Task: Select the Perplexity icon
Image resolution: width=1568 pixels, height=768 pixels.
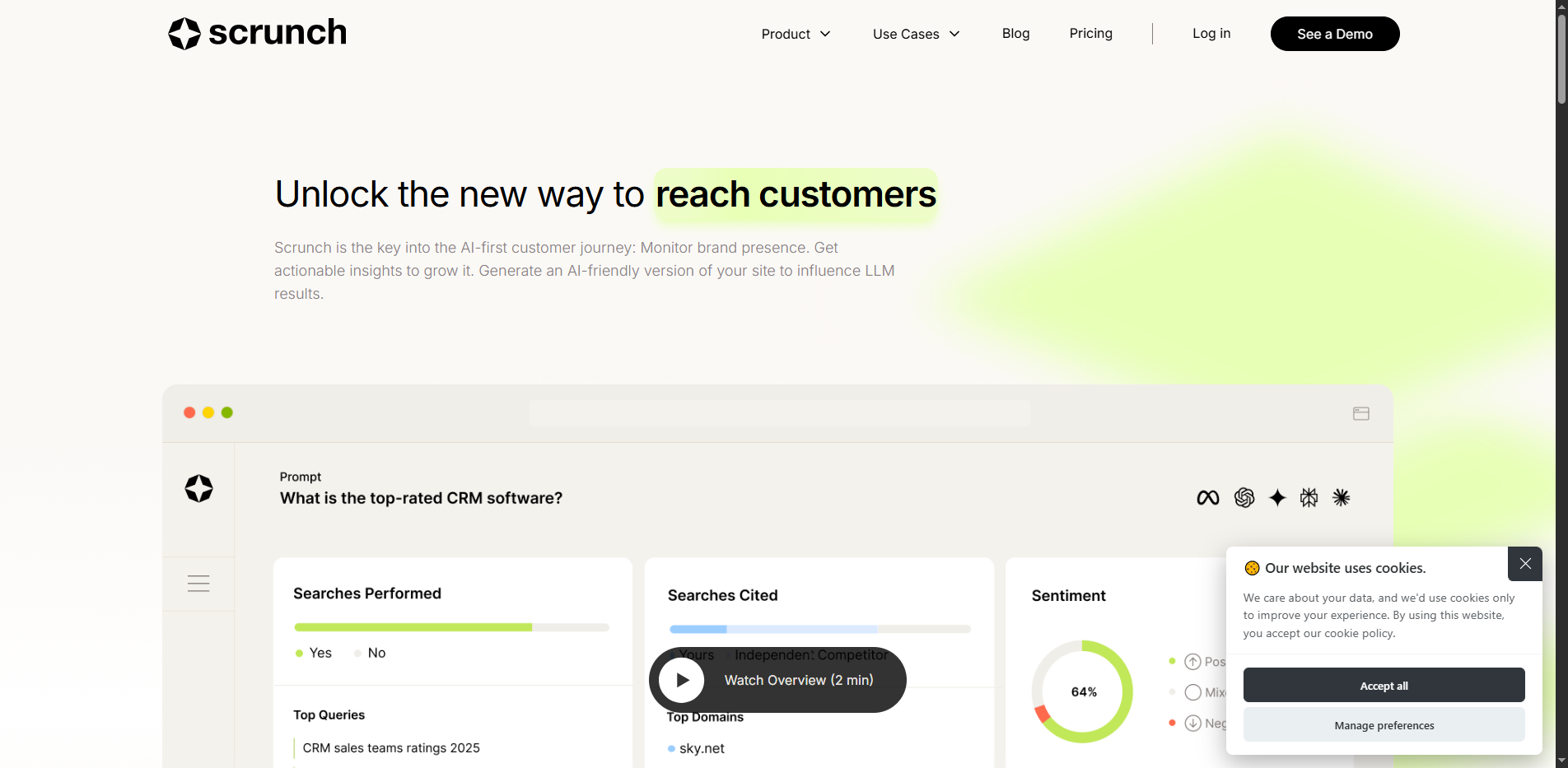Action: coord(1309,497)
